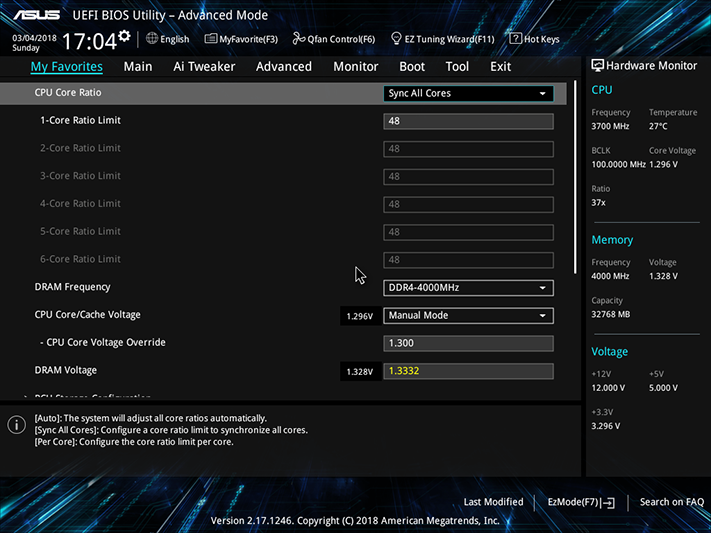Click the CPU heading in Hardware Monitor
This screenshot has width=711, height=533.
point(602,90)
